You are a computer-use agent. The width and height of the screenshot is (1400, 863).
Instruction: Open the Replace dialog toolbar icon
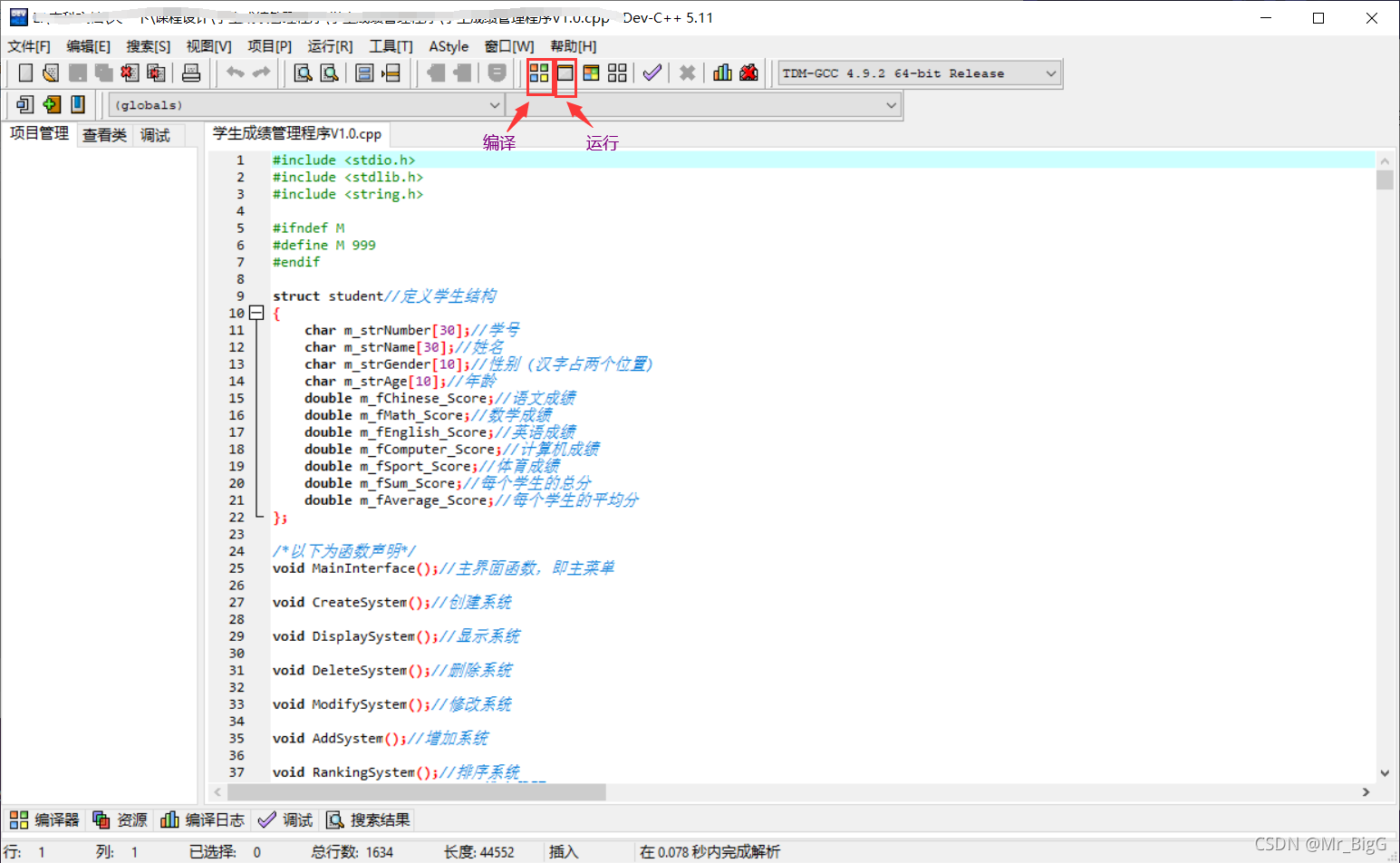(330, 73)
